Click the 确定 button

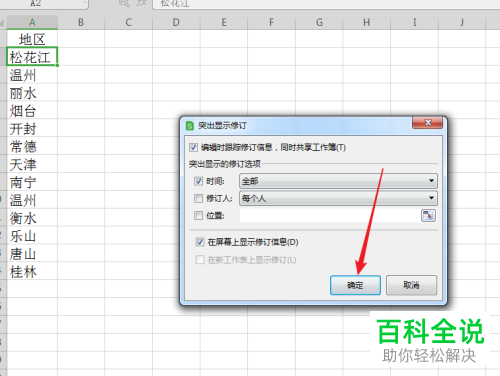pos(355,285)
